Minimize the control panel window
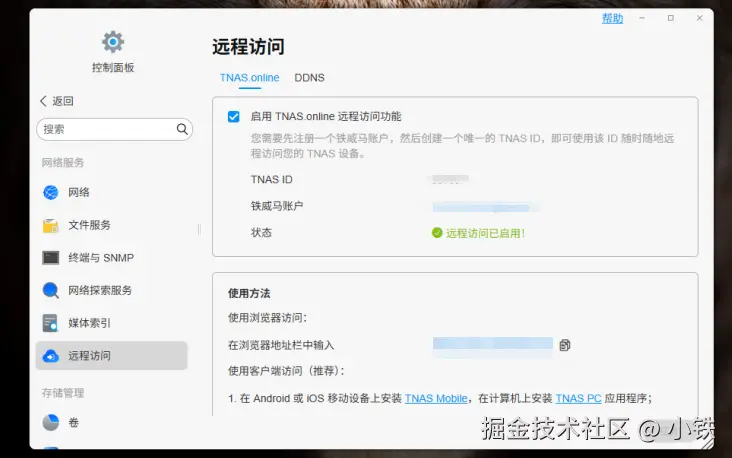The image size is (732, 458). click(x=642, y=18)
